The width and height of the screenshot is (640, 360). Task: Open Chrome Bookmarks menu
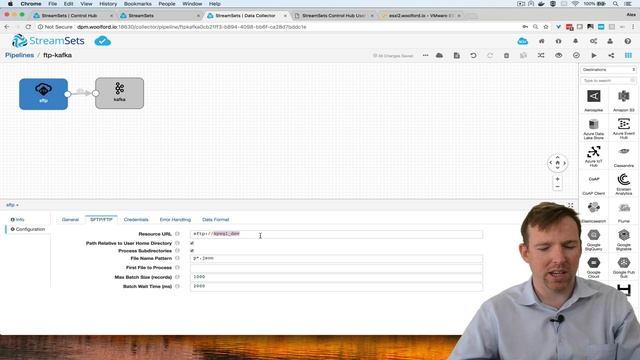pyautogui.click(x=138, y=4)
